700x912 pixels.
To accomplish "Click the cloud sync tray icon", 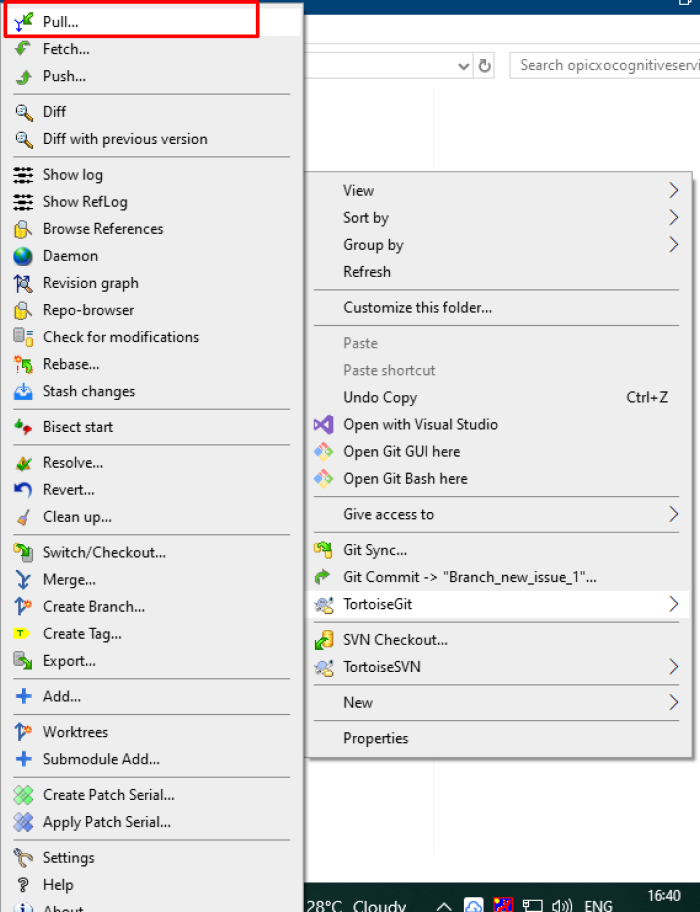I will point(473,906).
